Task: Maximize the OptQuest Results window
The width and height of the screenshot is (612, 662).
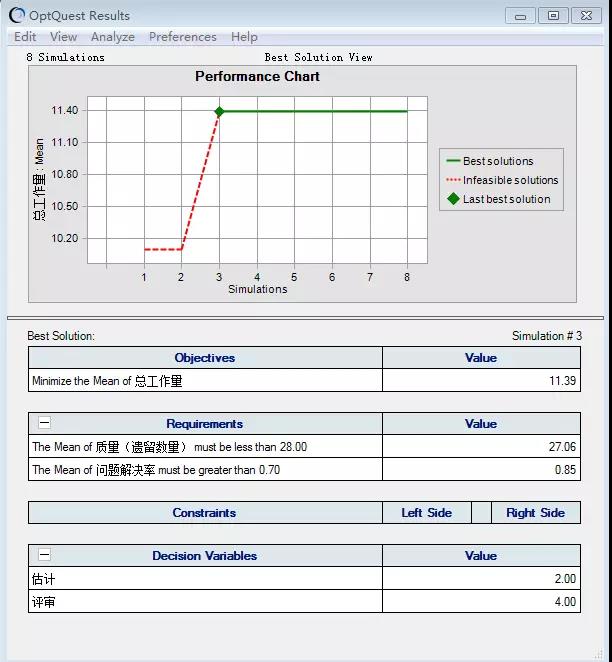Action: pyautogui.click(x=553, y=15)
